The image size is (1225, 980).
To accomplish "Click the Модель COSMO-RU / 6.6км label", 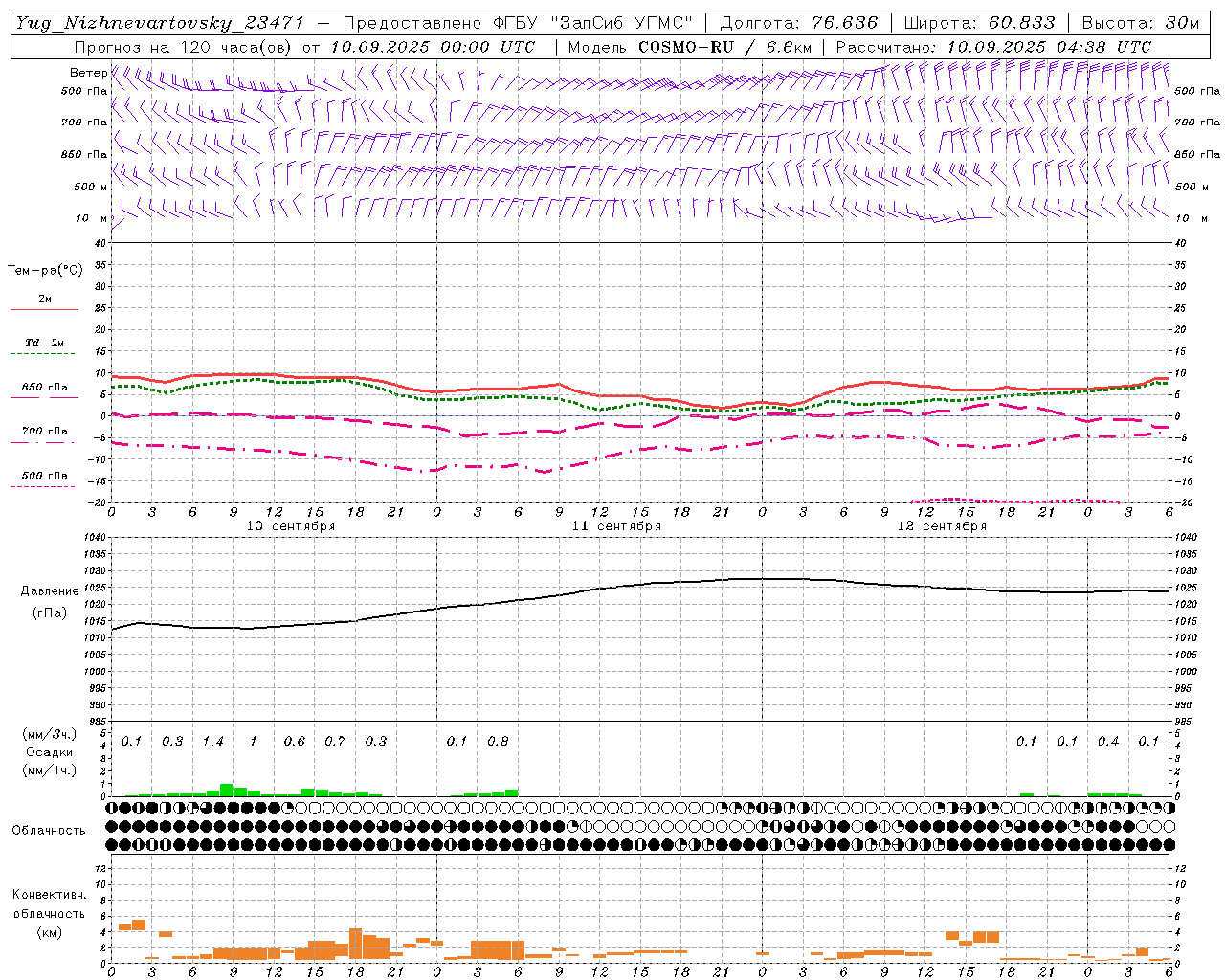I will click(x=690, y=47).
